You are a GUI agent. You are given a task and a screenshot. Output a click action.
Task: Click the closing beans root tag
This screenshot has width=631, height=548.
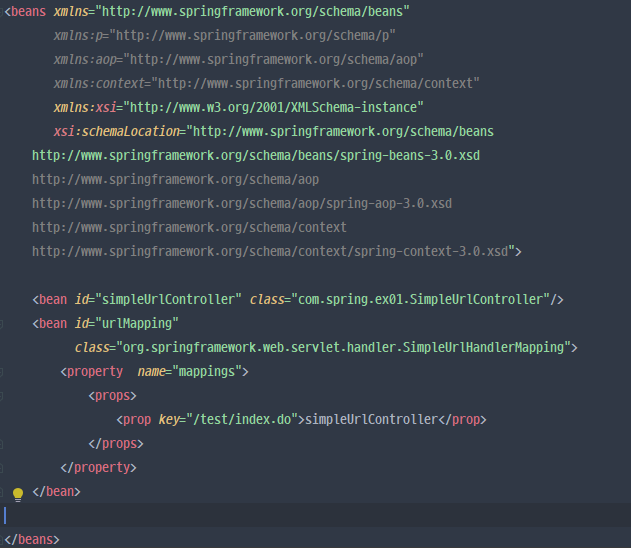(32, 539)
